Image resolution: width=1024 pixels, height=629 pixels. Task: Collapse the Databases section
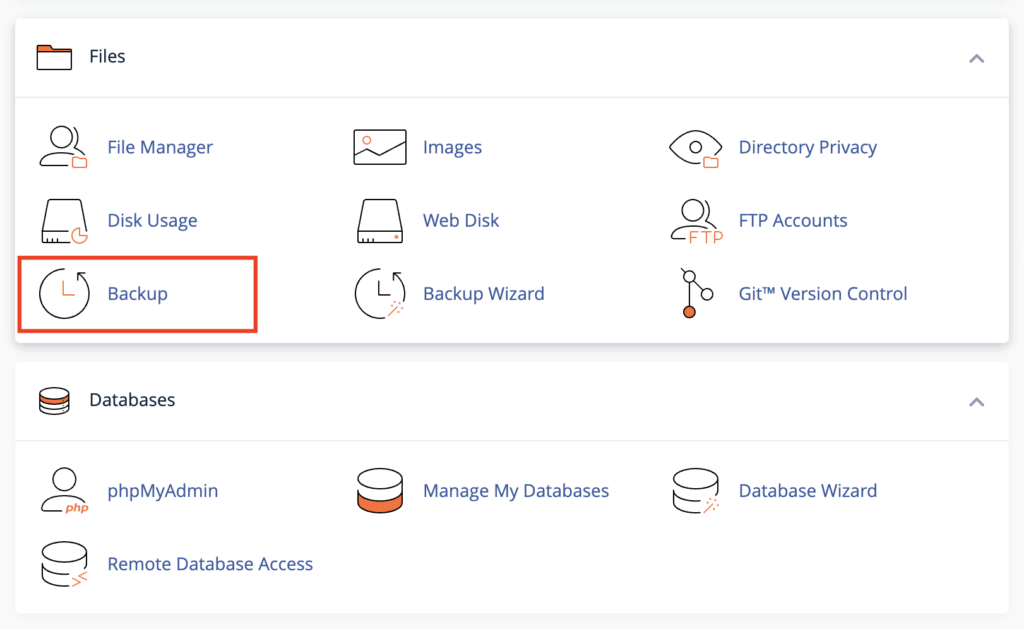pos(977,402)
